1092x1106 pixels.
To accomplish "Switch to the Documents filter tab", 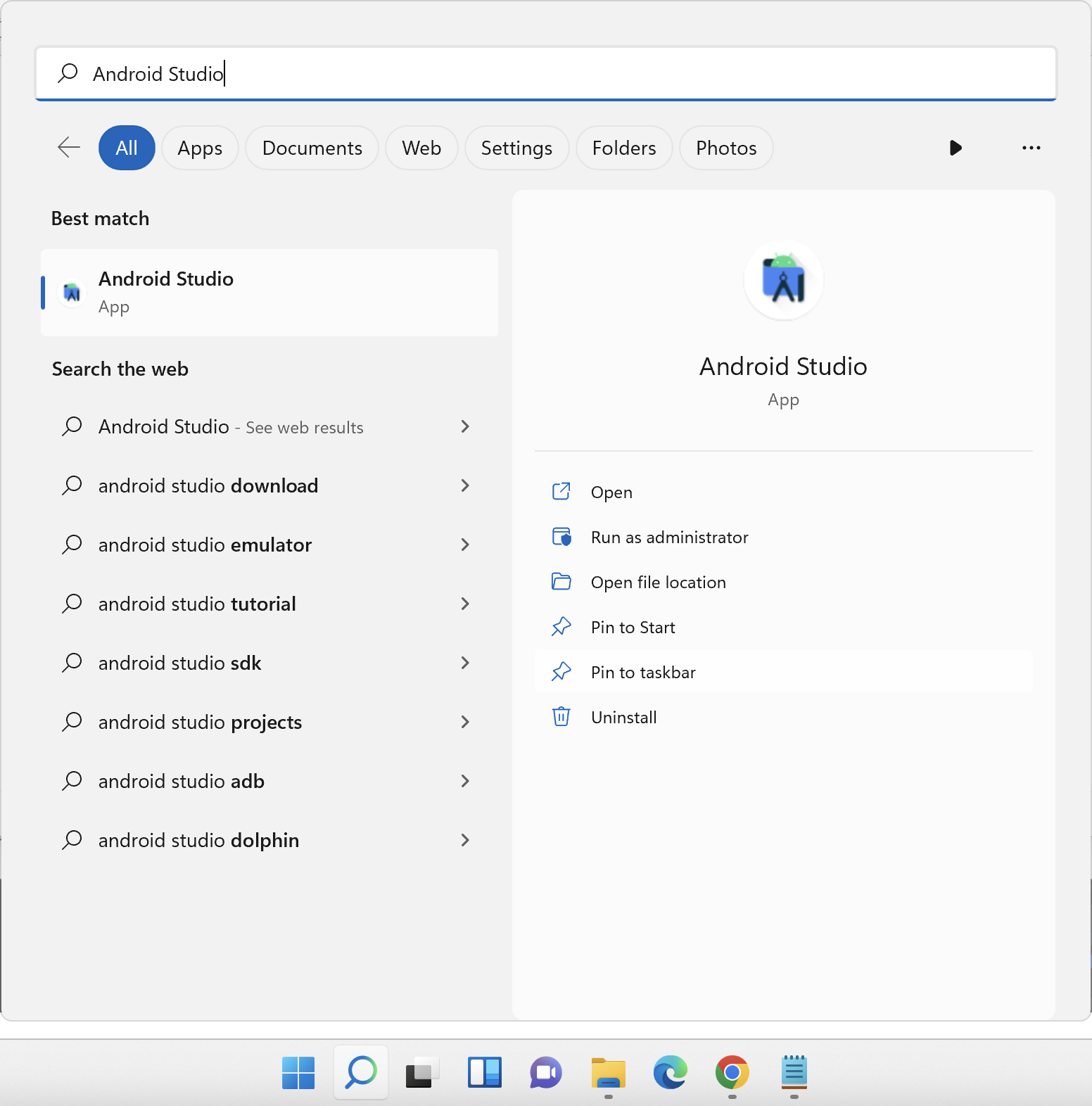I will pyautogui.click(x=312, y=148).
